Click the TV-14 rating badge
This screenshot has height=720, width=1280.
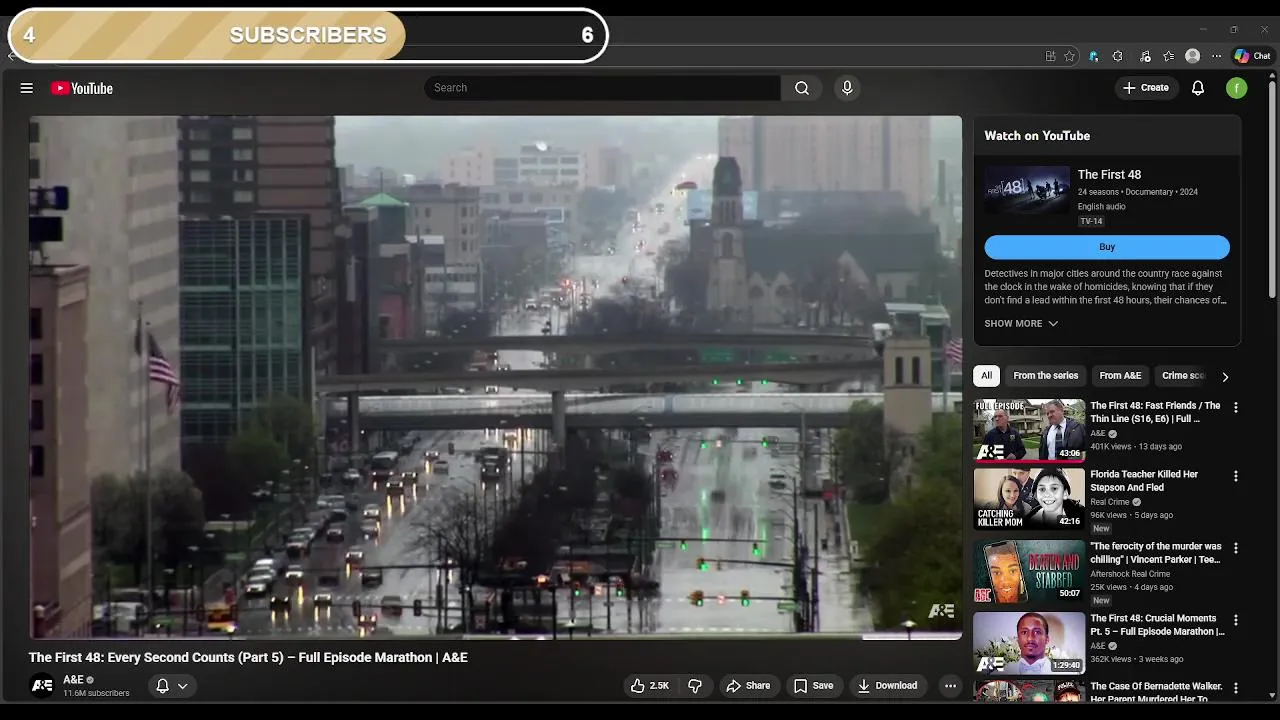coord(1091,222)
